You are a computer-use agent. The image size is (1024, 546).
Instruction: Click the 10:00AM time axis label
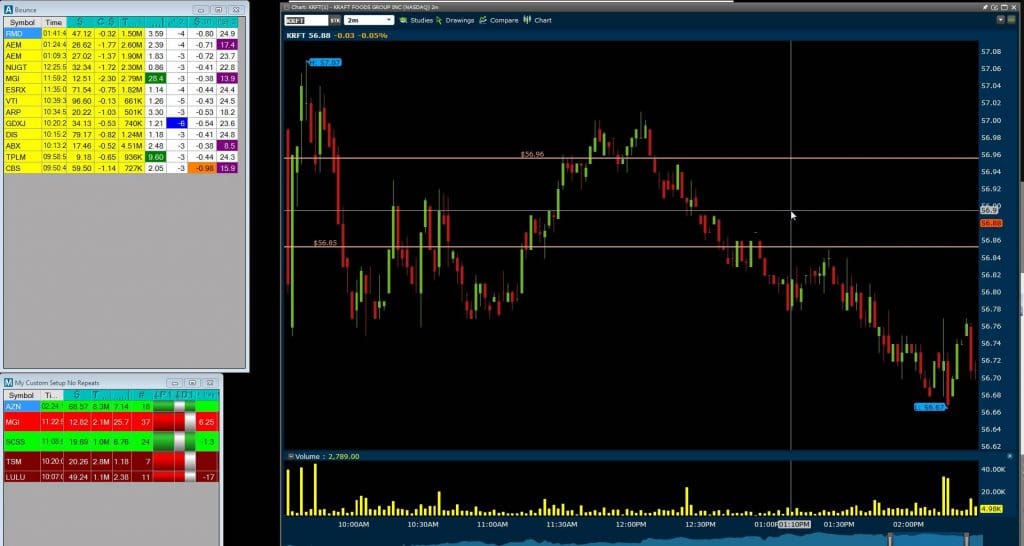353,524
